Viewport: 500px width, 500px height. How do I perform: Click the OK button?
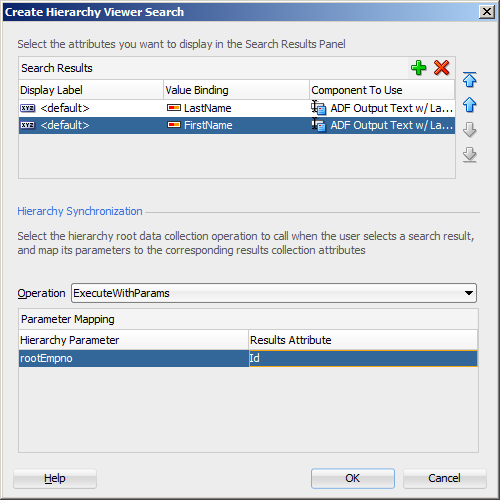(x=353, y=478)
